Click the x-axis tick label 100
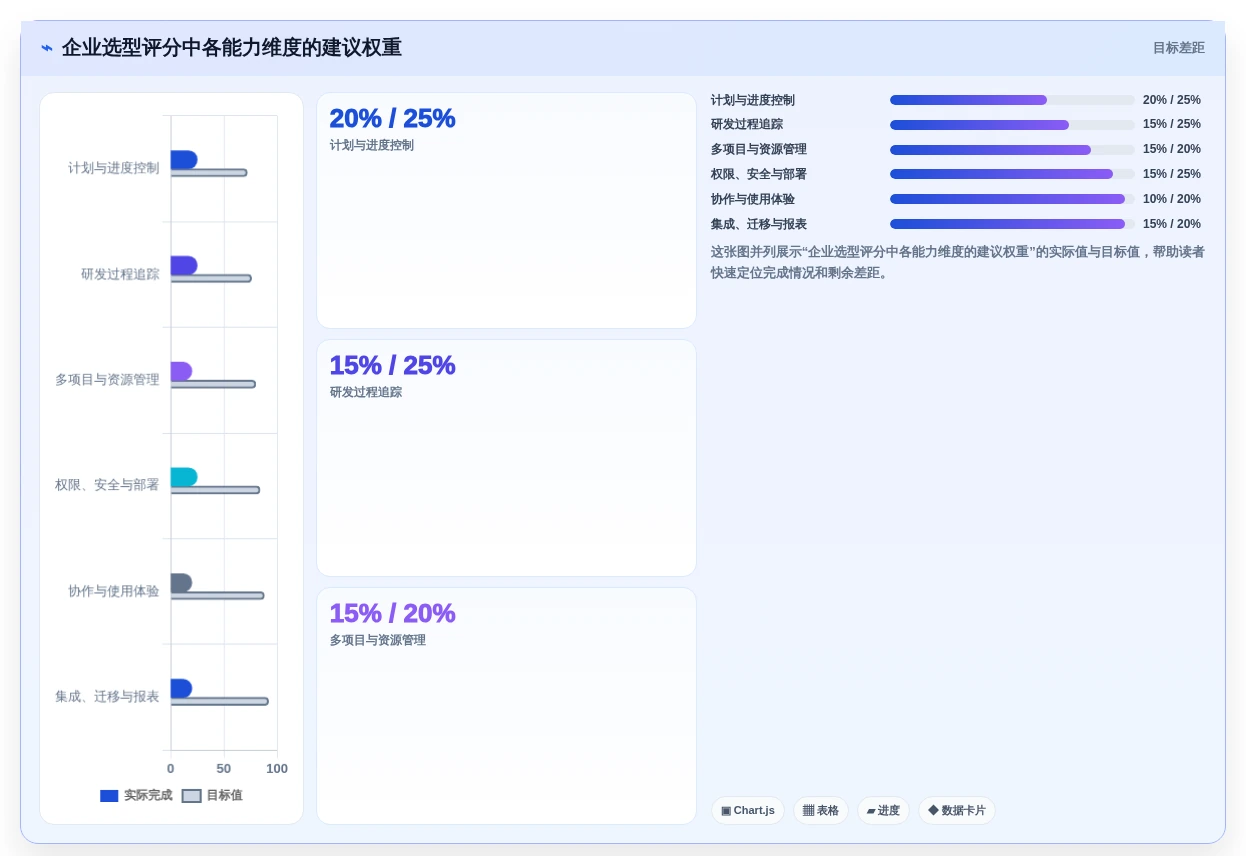Image resolution: width=1246 pixels, height=856 pixels. [x=277, y=769]
